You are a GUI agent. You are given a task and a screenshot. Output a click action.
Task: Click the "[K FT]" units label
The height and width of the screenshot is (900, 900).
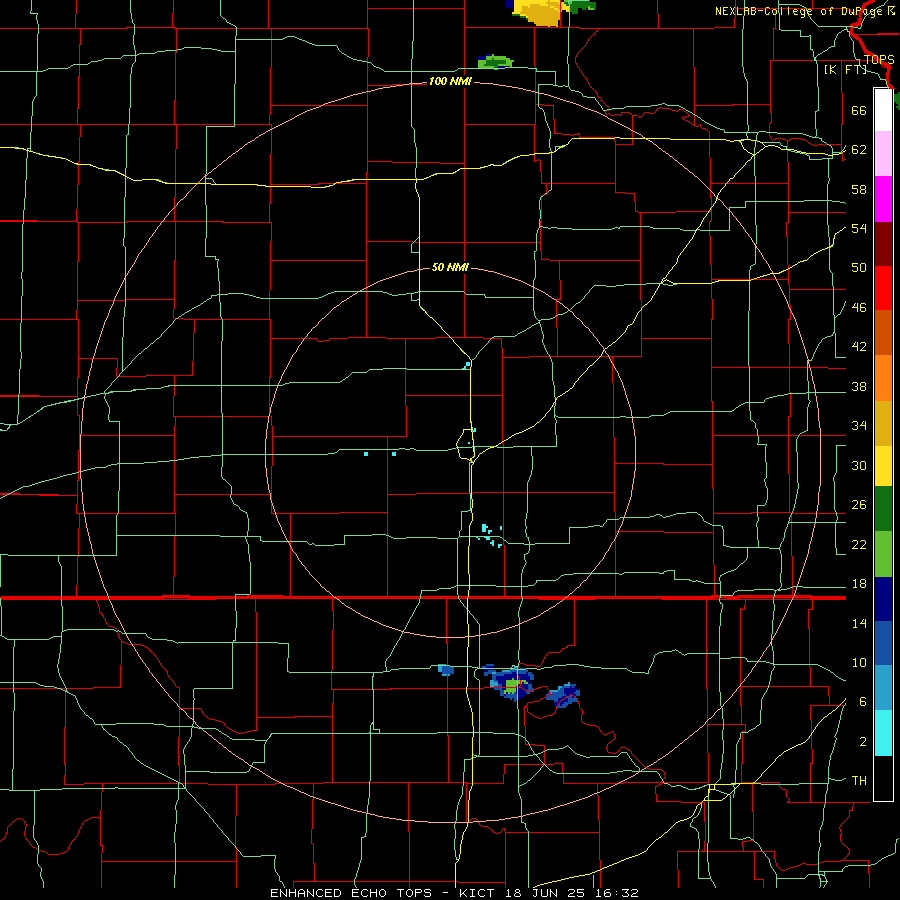845,69
